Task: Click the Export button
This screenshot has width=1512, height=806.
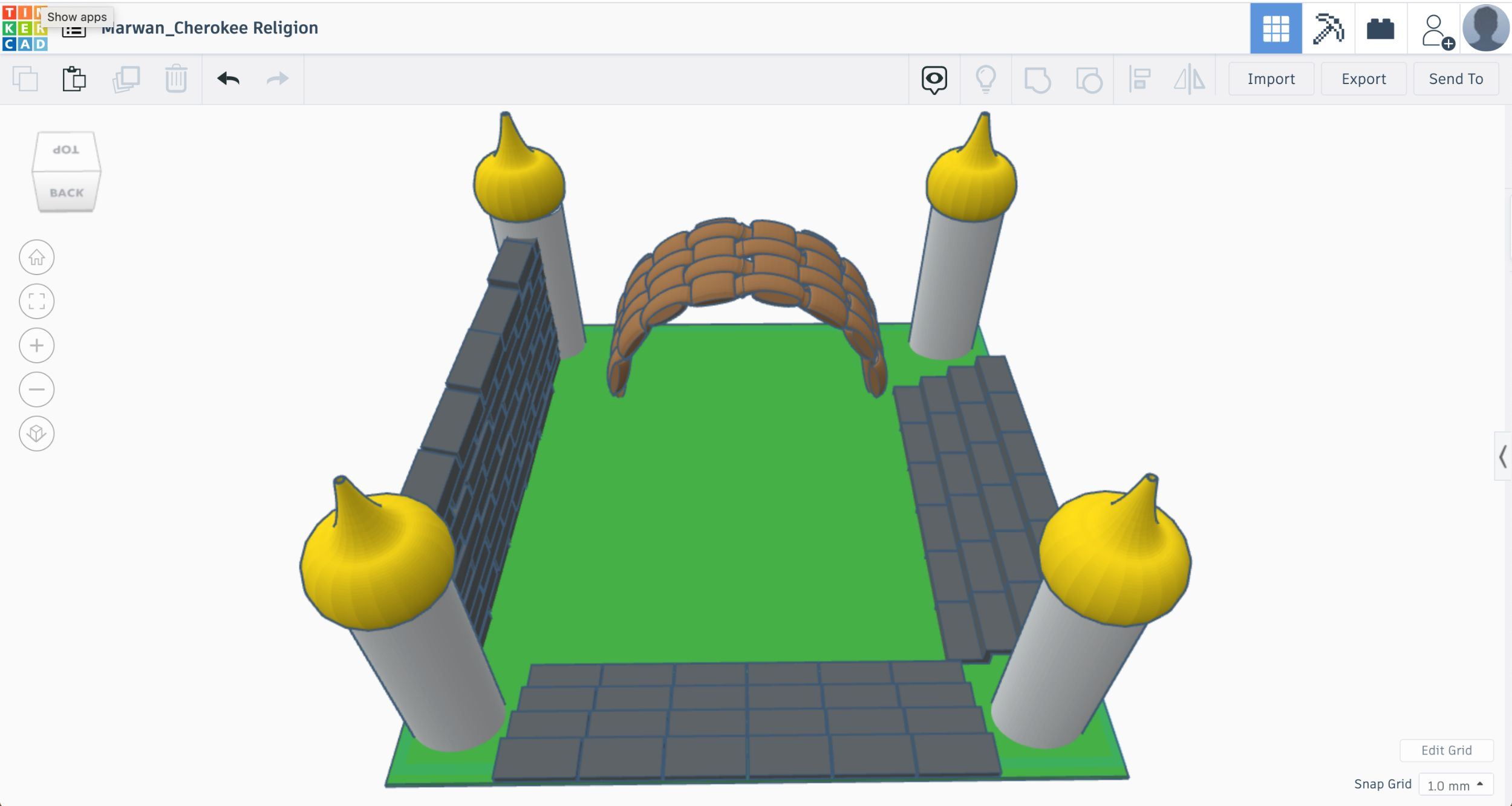Action: click(1363, 79)
